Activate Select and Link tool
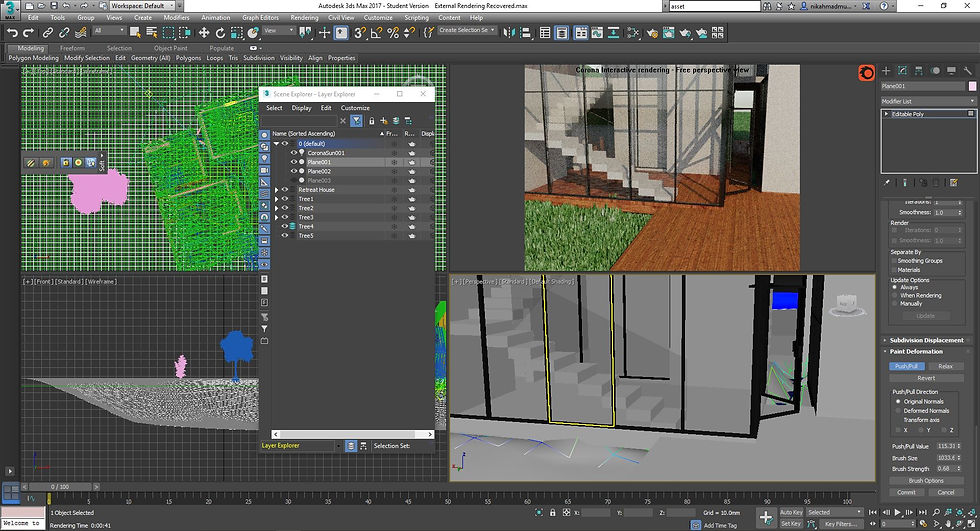 pos(48,32)
